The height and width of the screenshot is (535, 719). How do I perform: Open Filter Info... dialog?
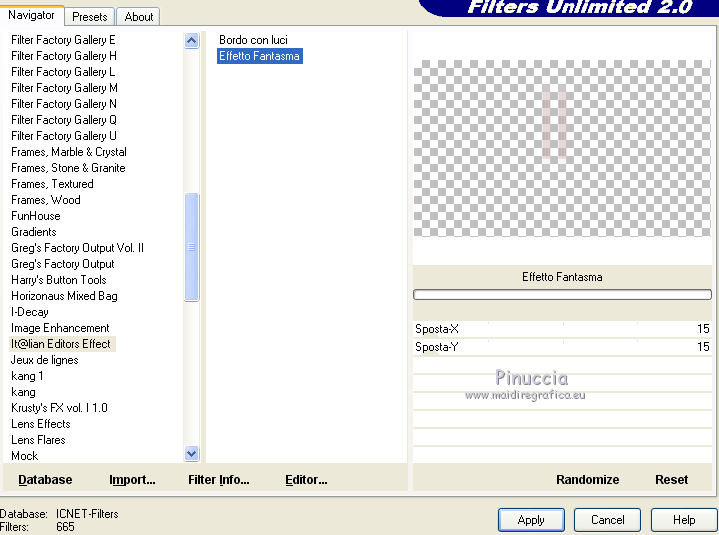click(x=219, y=480)
